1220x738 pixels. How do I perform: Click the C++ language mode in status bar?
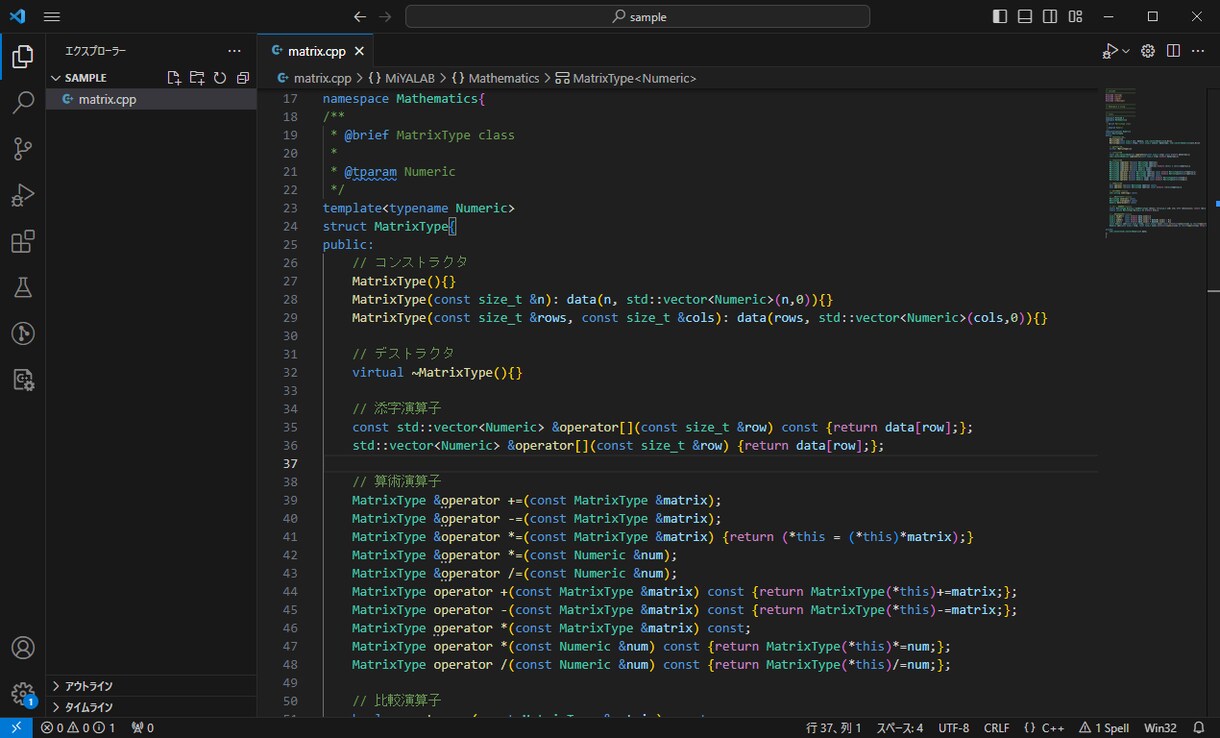point(1044,728)
